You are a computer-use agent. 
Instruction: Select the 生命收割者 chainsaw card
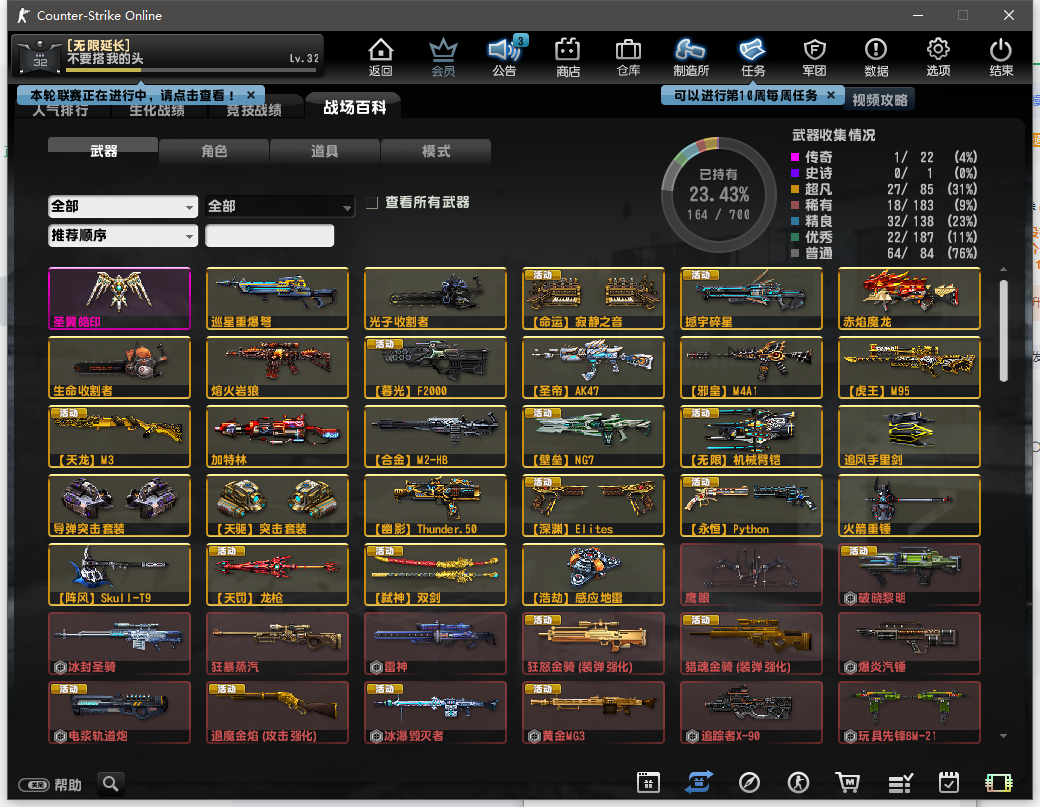pos(119,367)
